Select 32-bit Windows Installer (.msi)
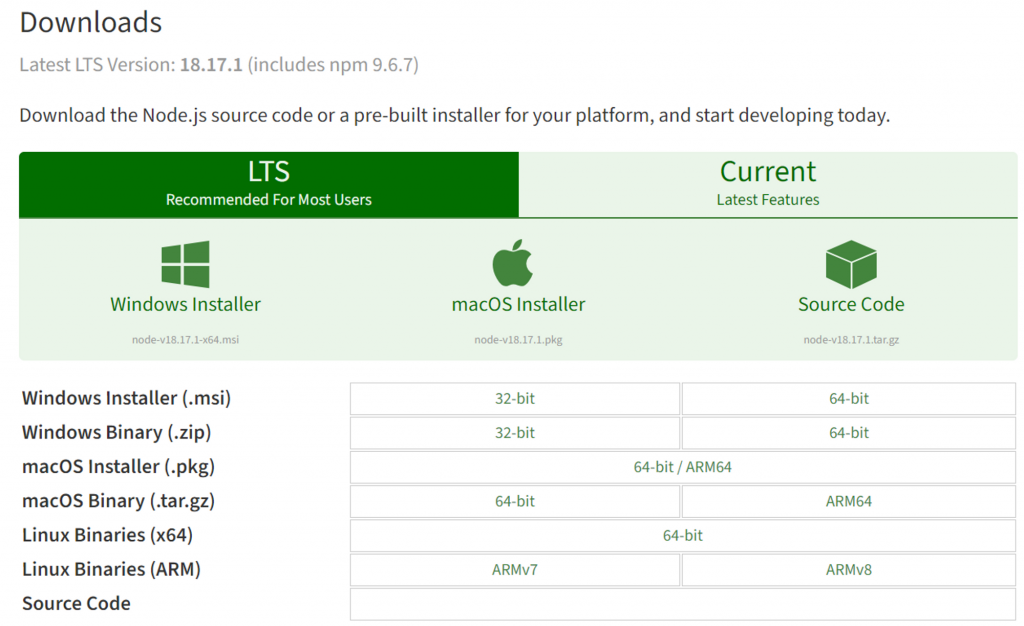Image resolution: width=1024 pixels, height=626 pixels. click(x=515, y=399)
